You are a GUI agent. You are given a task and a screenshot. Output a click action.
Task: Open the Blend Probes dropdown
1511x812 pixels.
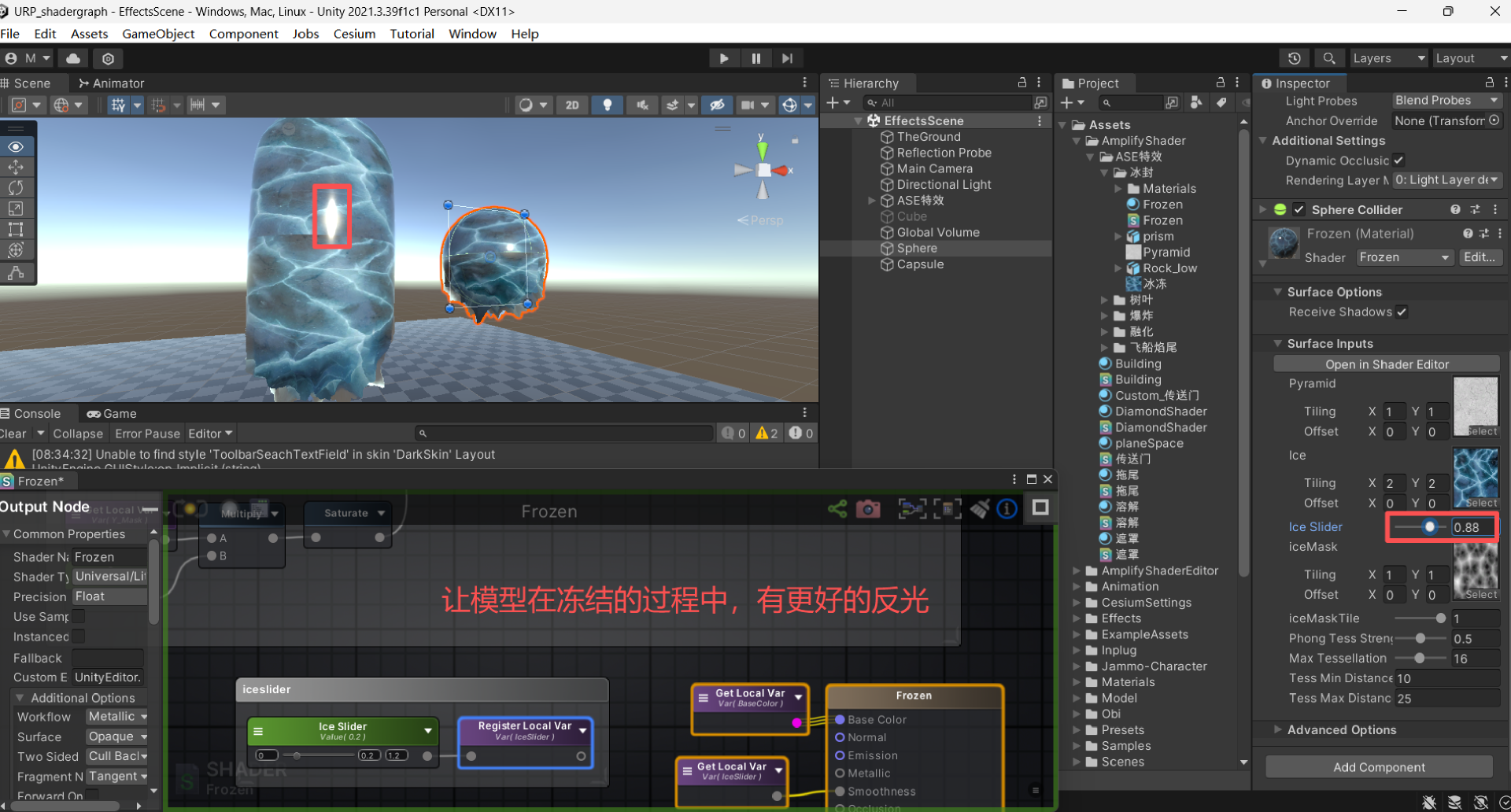tap(1446, 101)
